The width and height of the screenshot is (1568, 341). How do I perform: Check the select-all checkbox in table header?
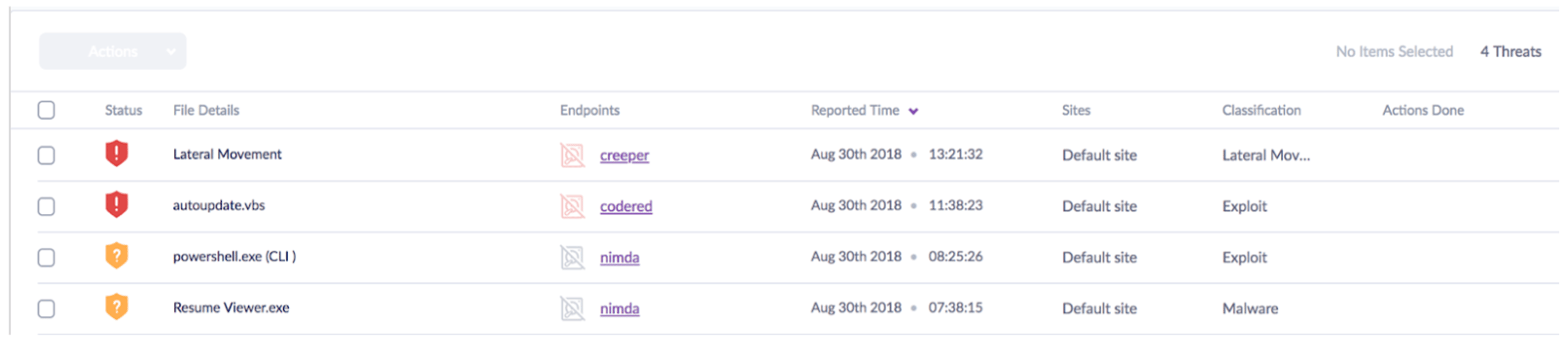pos(46,110)
